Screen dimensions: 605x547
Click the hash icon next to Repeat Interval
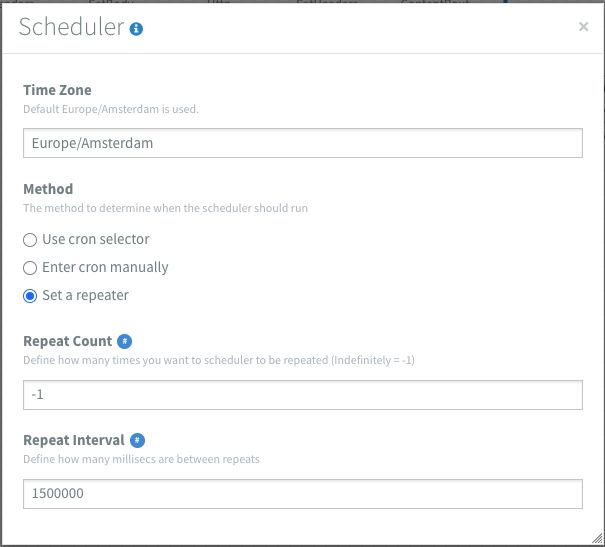[x=137, y=440]
